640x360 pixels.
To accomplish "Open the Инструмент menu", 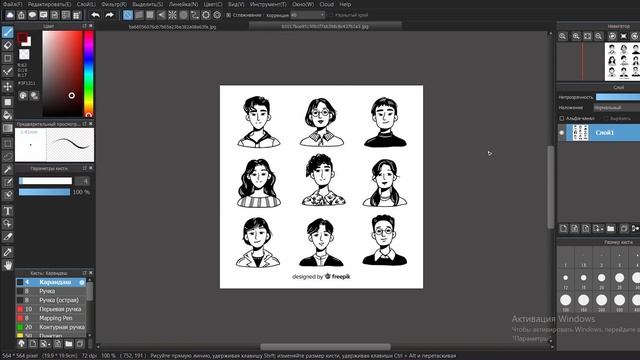I will coord(268,4).
